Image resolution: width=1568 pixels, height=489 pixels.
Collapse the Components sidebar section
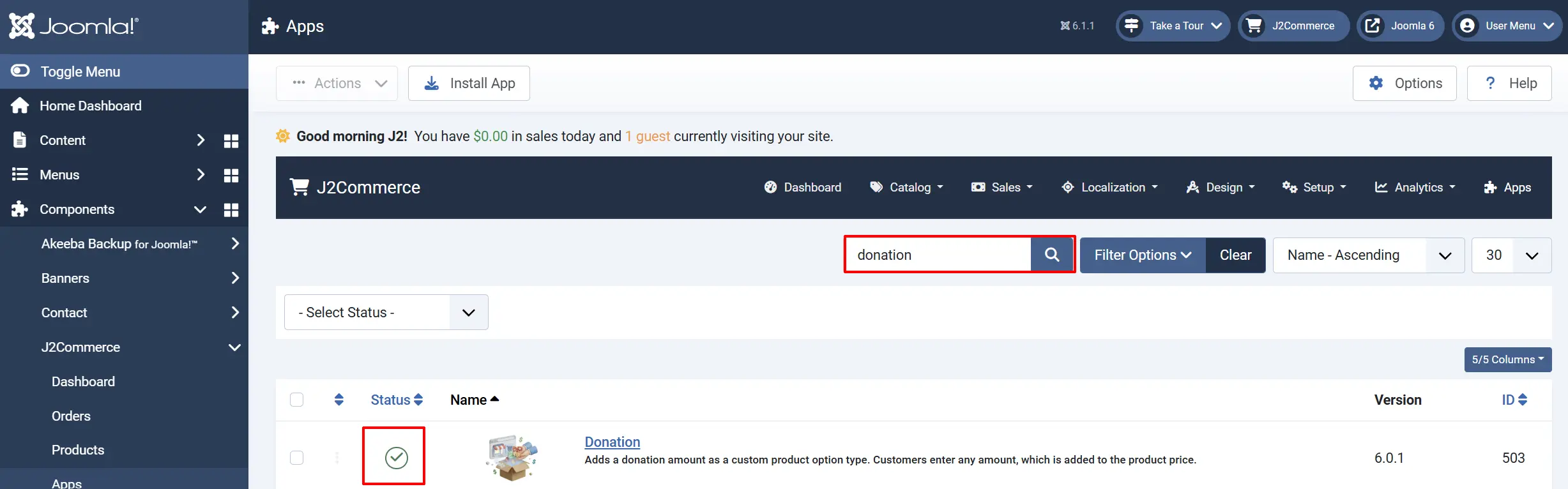tap(201, 209)
